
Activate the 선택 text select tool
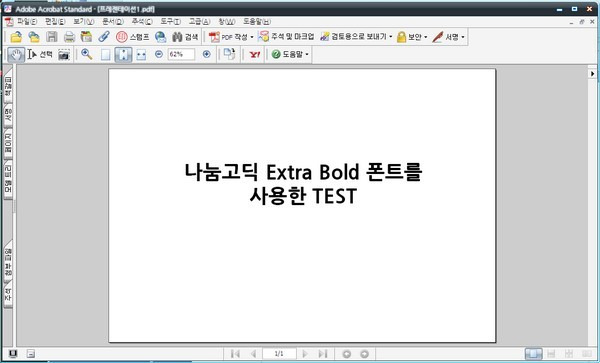pyautogui.click(x=40, y=55)
